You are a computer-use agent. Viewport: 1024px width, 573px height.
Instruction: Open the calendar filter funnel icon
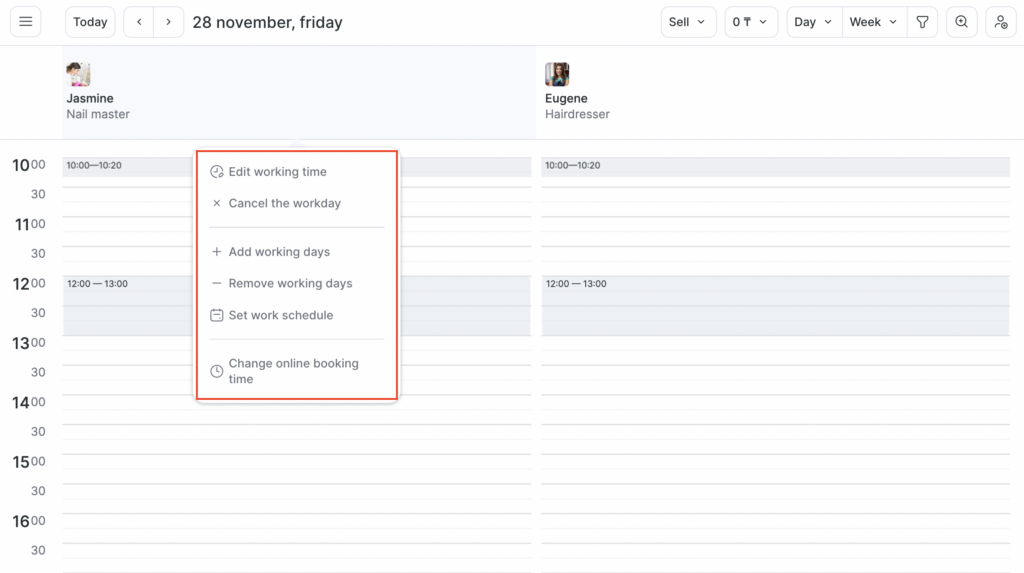(923, 22)
